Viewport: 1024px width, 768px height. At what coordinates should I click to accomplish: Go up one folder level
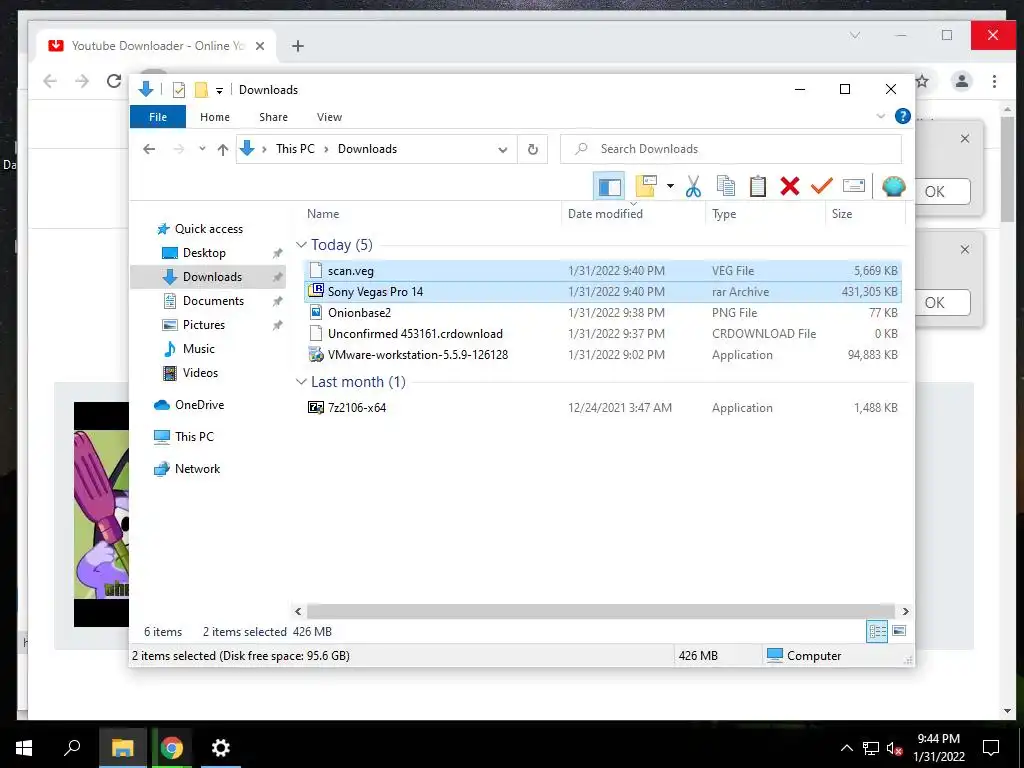tap(223, 150)
